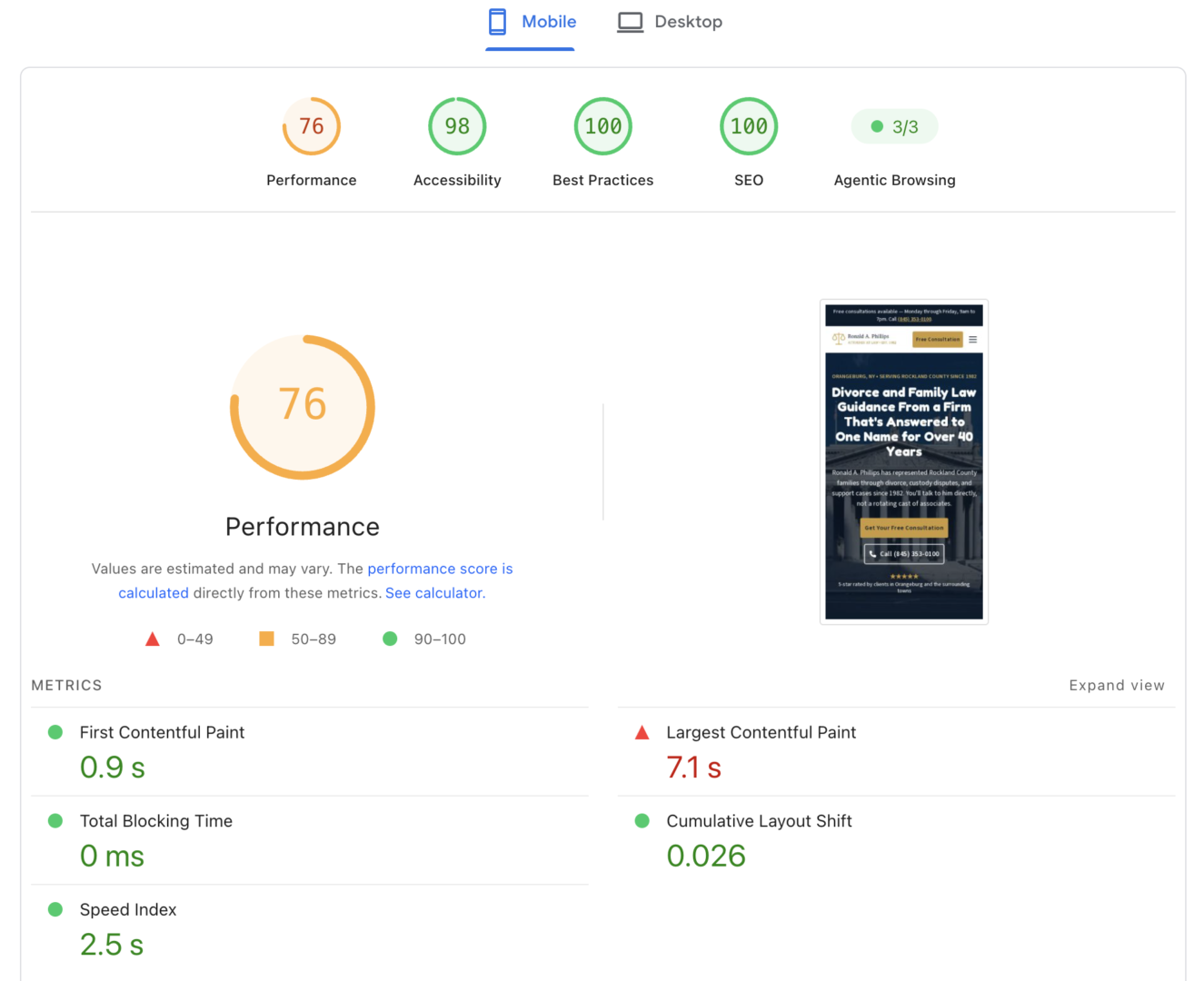Click the green dot beside First Contentful Paint

[x=55, y=732]
